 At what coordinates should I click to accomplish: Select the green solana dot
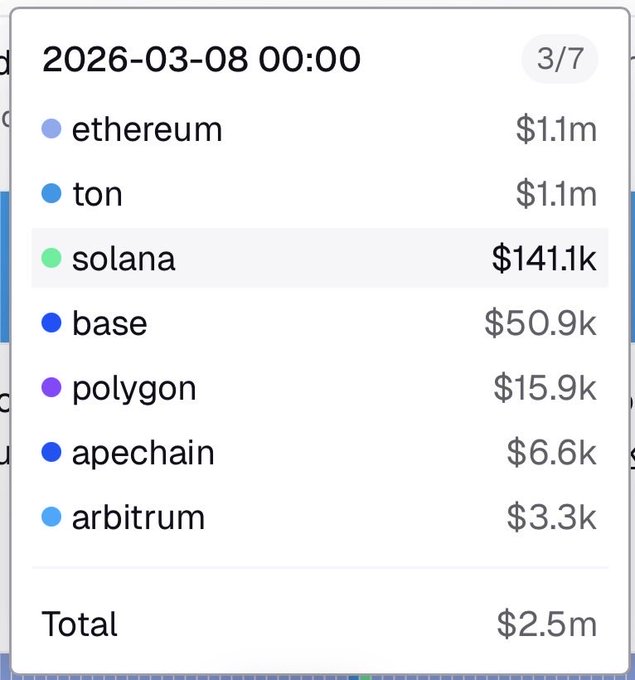[x=52, y=259]
